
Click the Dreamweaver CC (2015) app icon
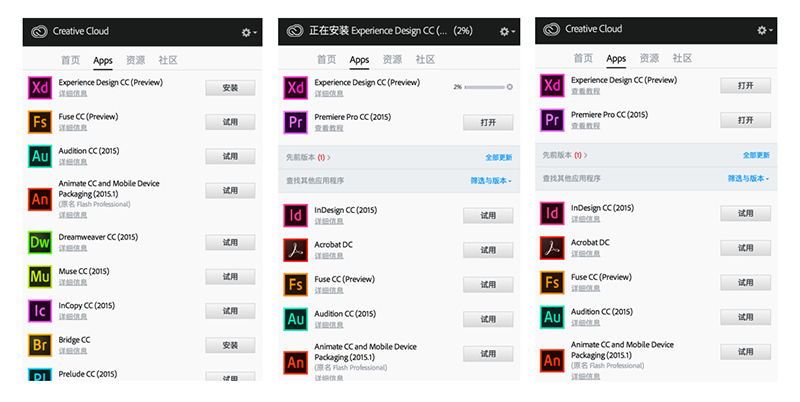40,242
